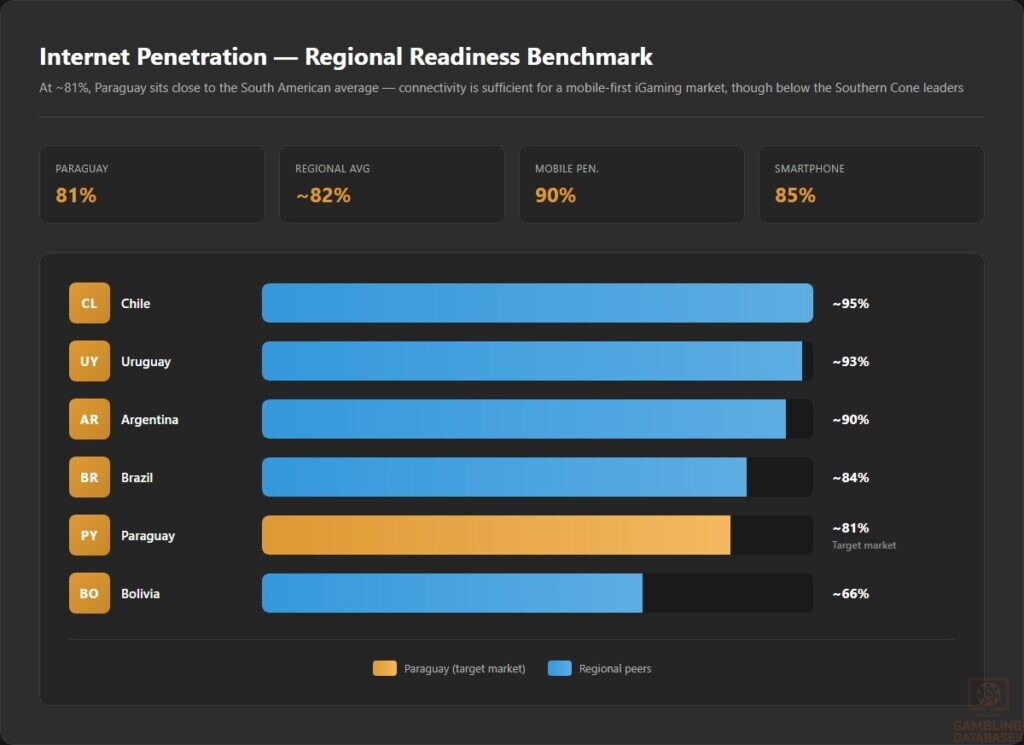
Task: Click the '~84%' value
Action: pyautogui.click(x=850, y=478)
